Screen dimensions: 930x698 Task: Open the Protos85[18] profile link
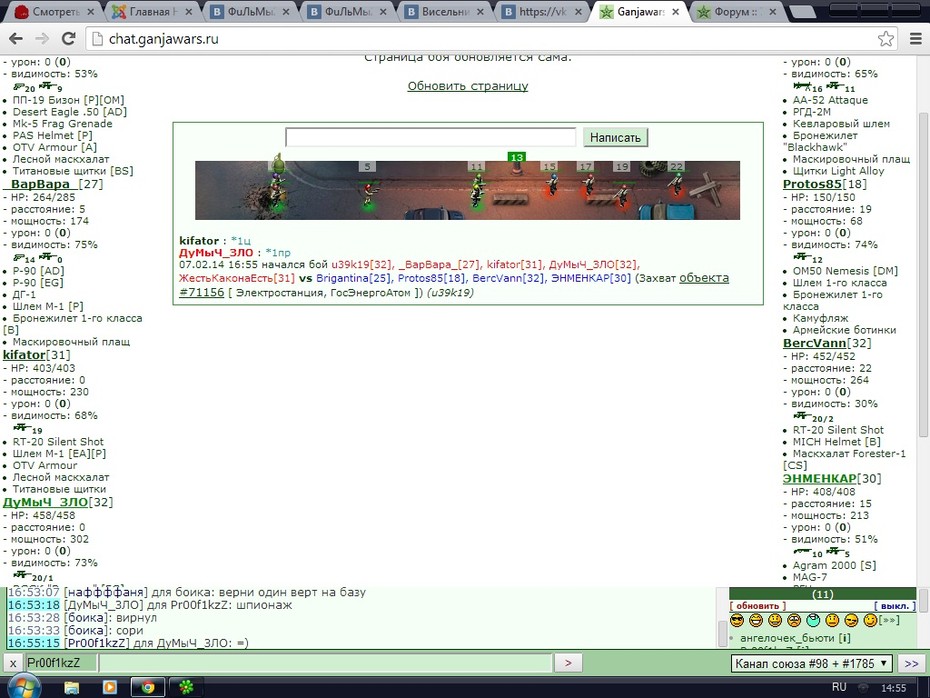coord(824,184)
